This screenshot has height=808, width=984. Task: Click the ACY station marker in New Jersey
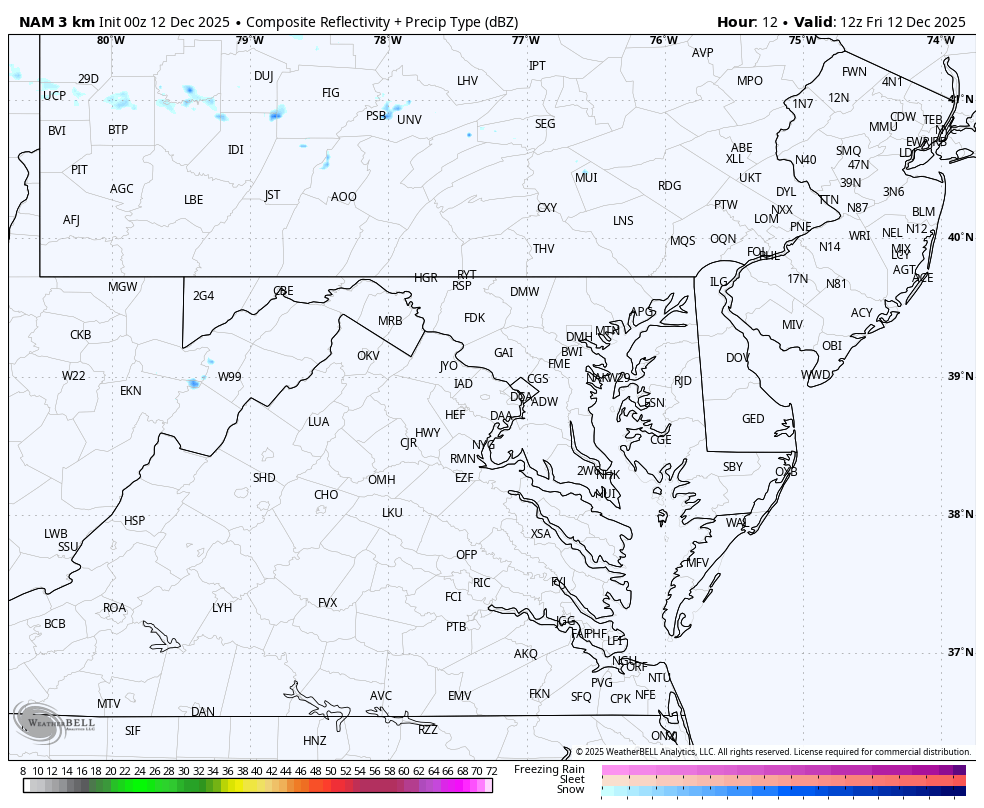click(859, 313)
